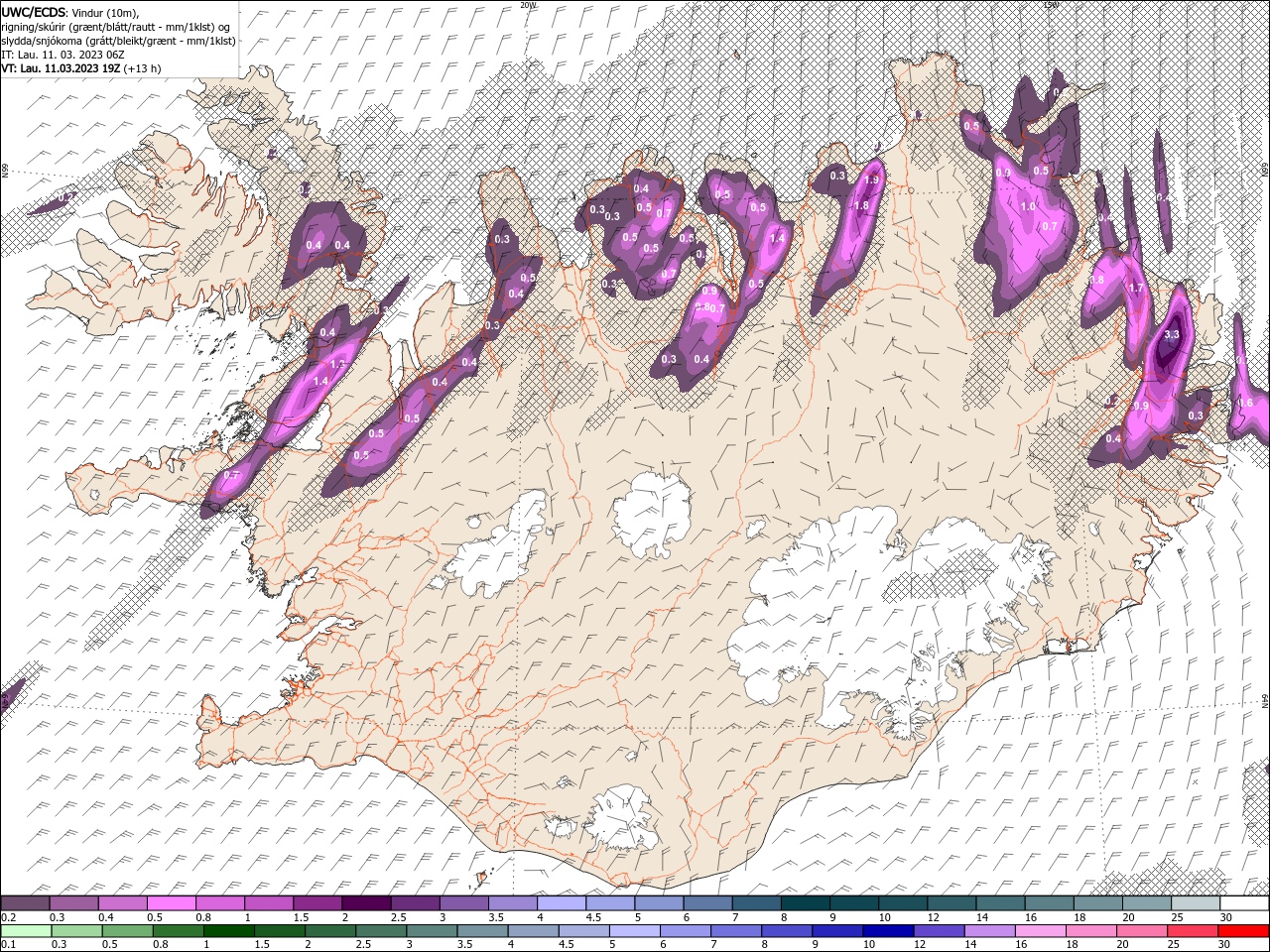This screenshot has height=952, width=1270.
Task: Select the grey-teal swatch between 16 and 18, upper scale
Action: pos(1049,903)
